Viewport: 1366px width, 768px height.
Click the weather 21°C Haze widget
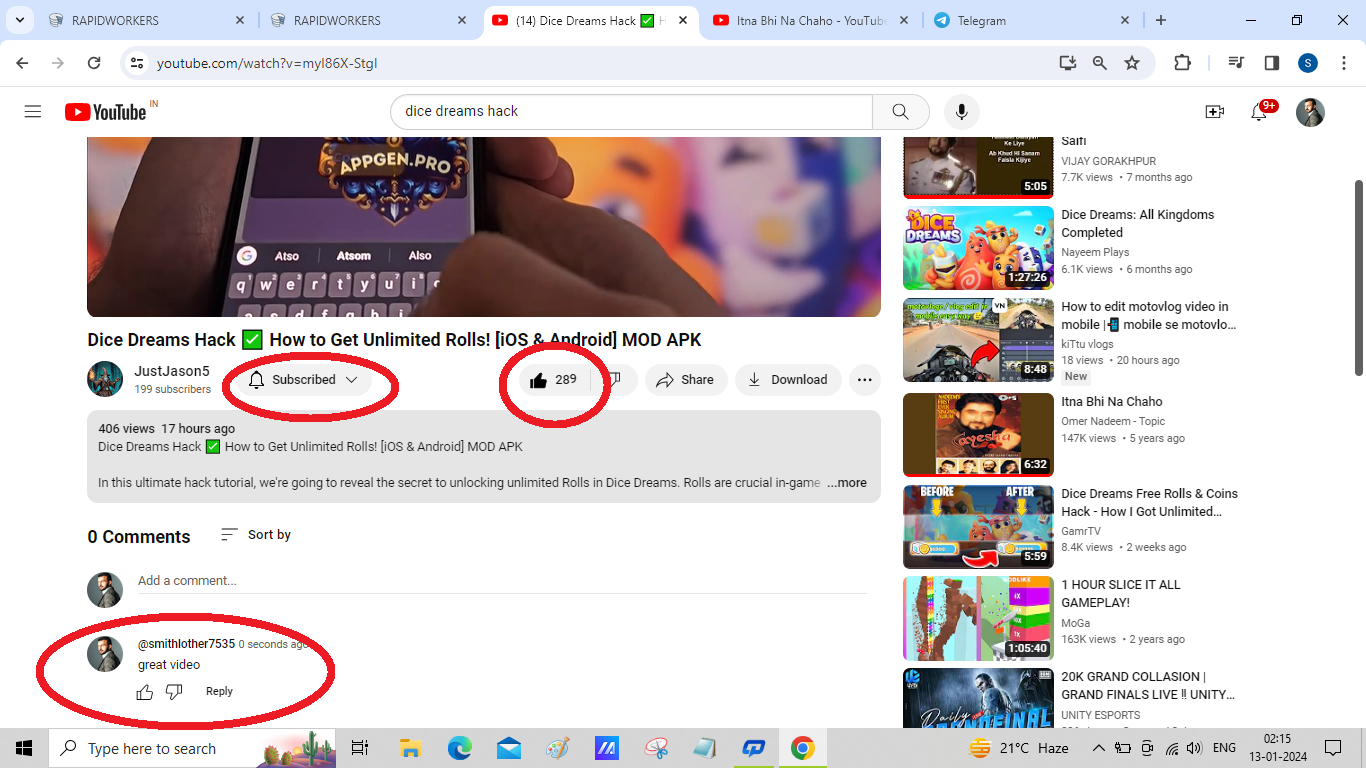coord(1019,748)
